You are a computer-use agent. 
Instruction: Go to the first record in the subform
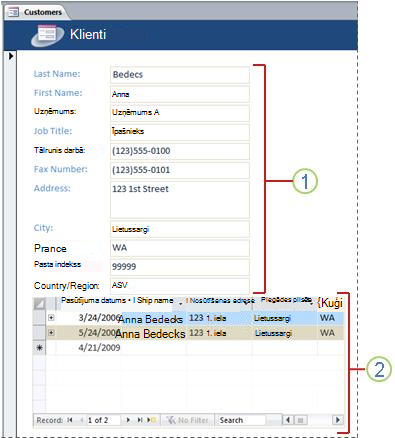70,420
